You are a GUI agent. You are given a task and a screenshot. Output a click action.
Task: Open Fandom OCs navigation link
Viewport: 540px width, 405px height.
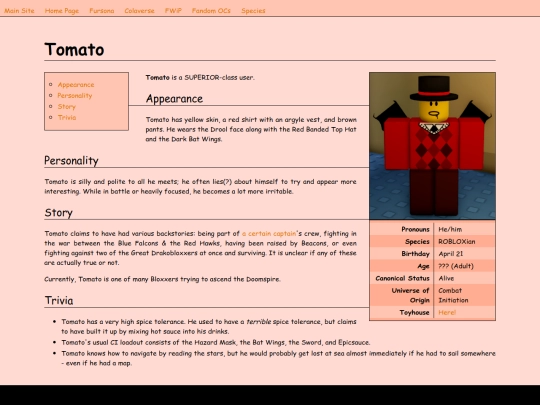click(211, 11)
